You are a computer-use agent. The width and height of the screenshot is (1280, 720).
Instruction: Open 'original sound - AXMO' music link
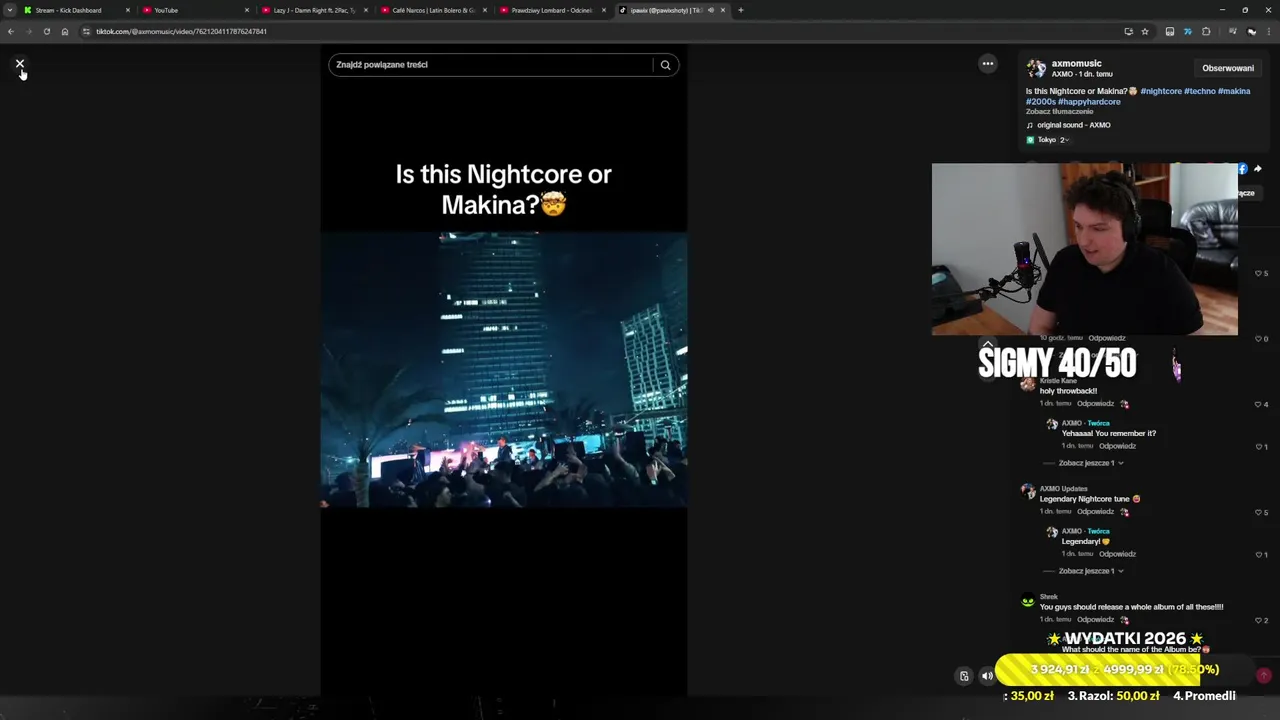point(1073,125)
